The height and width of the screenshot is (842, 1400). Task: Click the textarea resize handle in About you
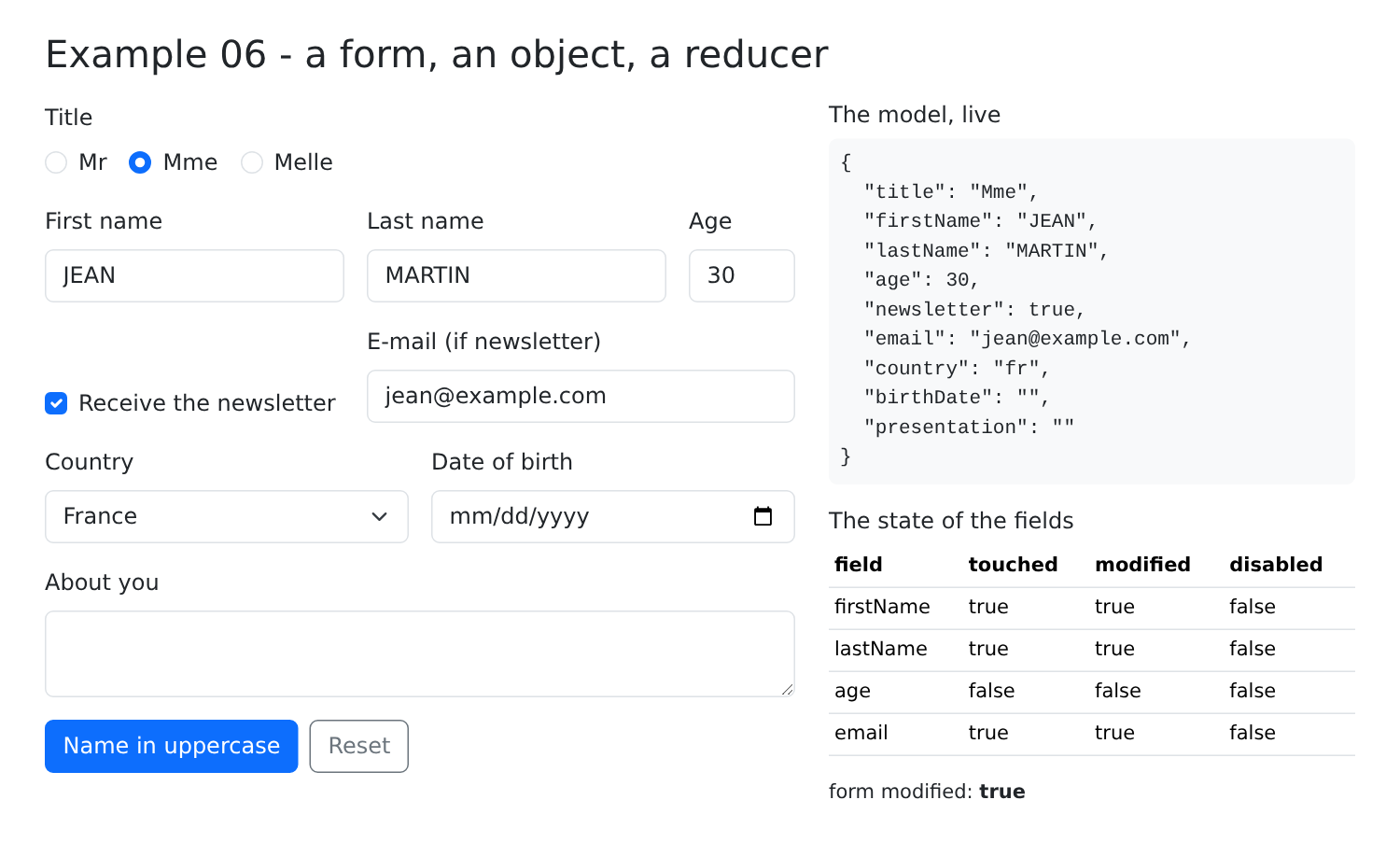pos(788,690)
